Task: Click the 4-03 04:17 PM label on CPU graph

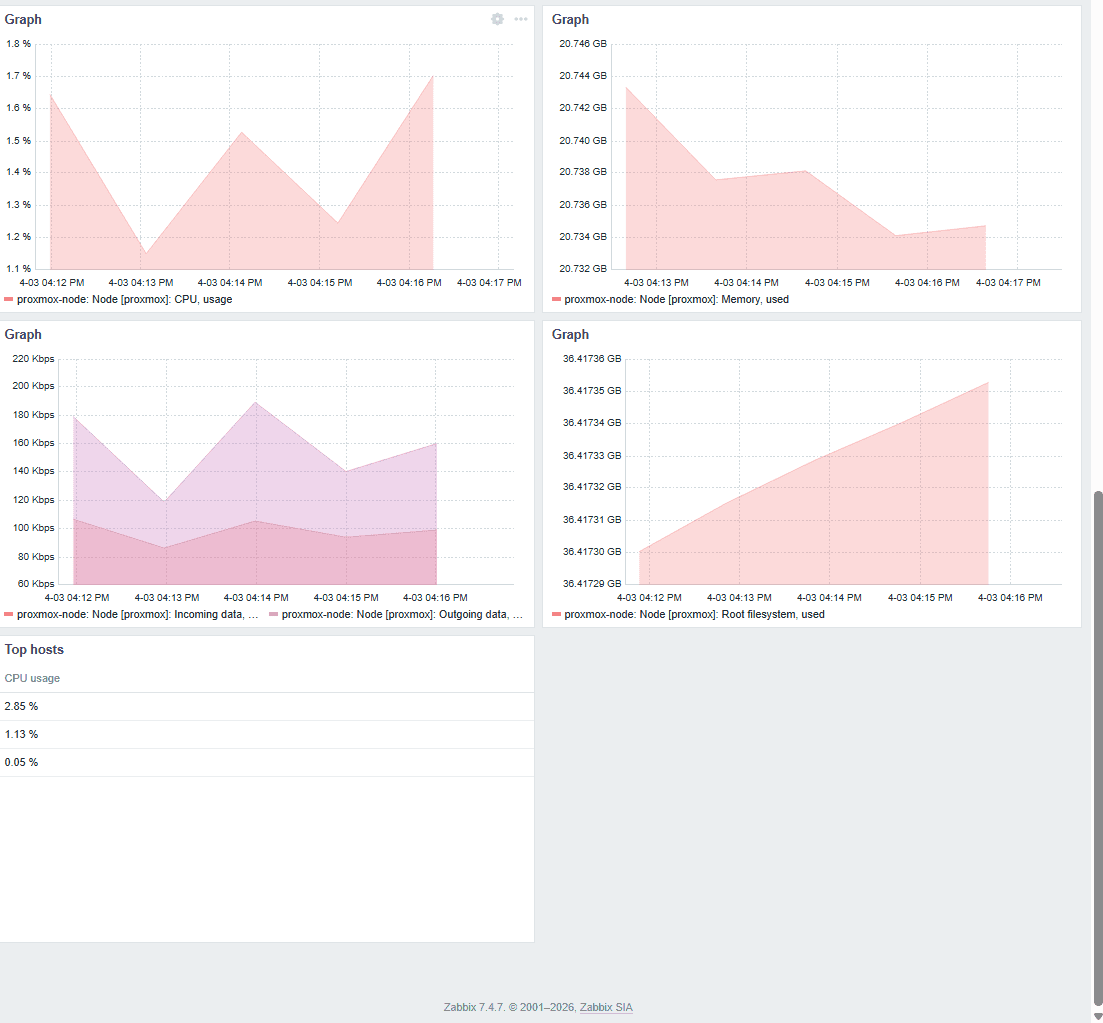Action: click(x=489, y=283)
